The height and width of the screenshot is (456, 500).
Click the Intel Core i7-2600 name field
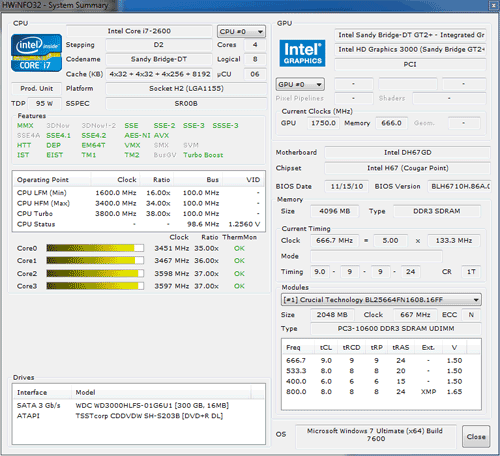(x=139, y=31)
